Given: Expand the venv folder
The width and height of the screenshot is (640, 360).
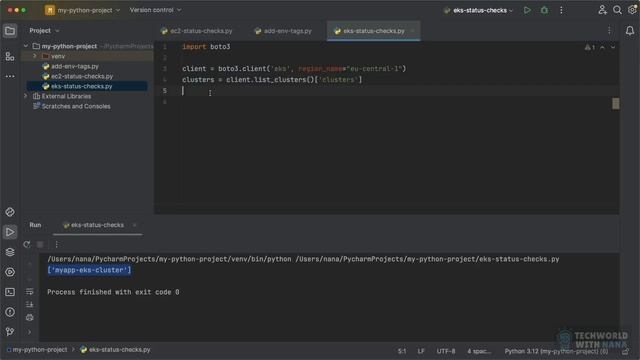Looking at the screenshot, I should 35,56.
